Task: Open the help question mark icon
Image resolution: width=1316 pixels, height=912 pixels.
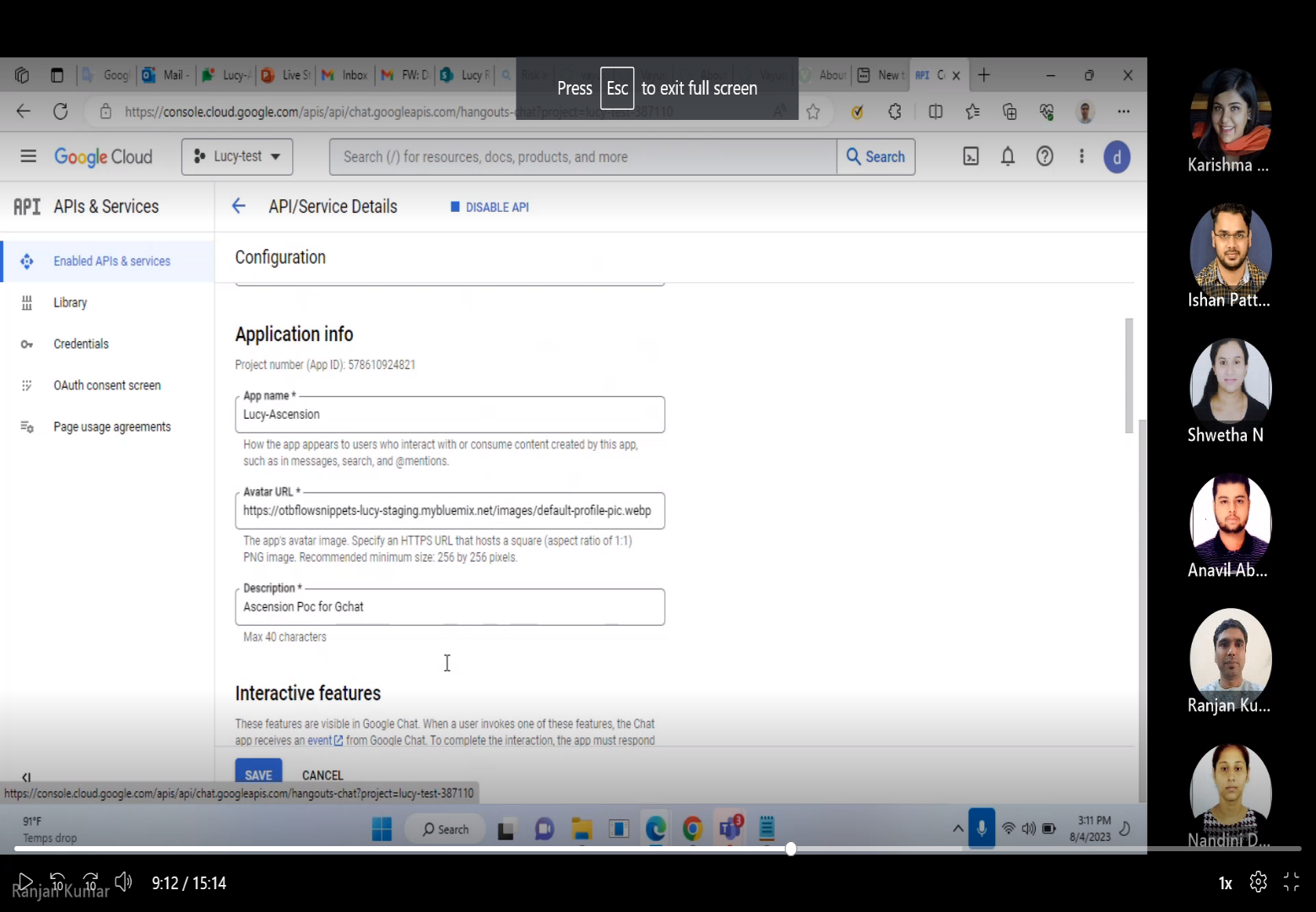Action: (1045, 156)
